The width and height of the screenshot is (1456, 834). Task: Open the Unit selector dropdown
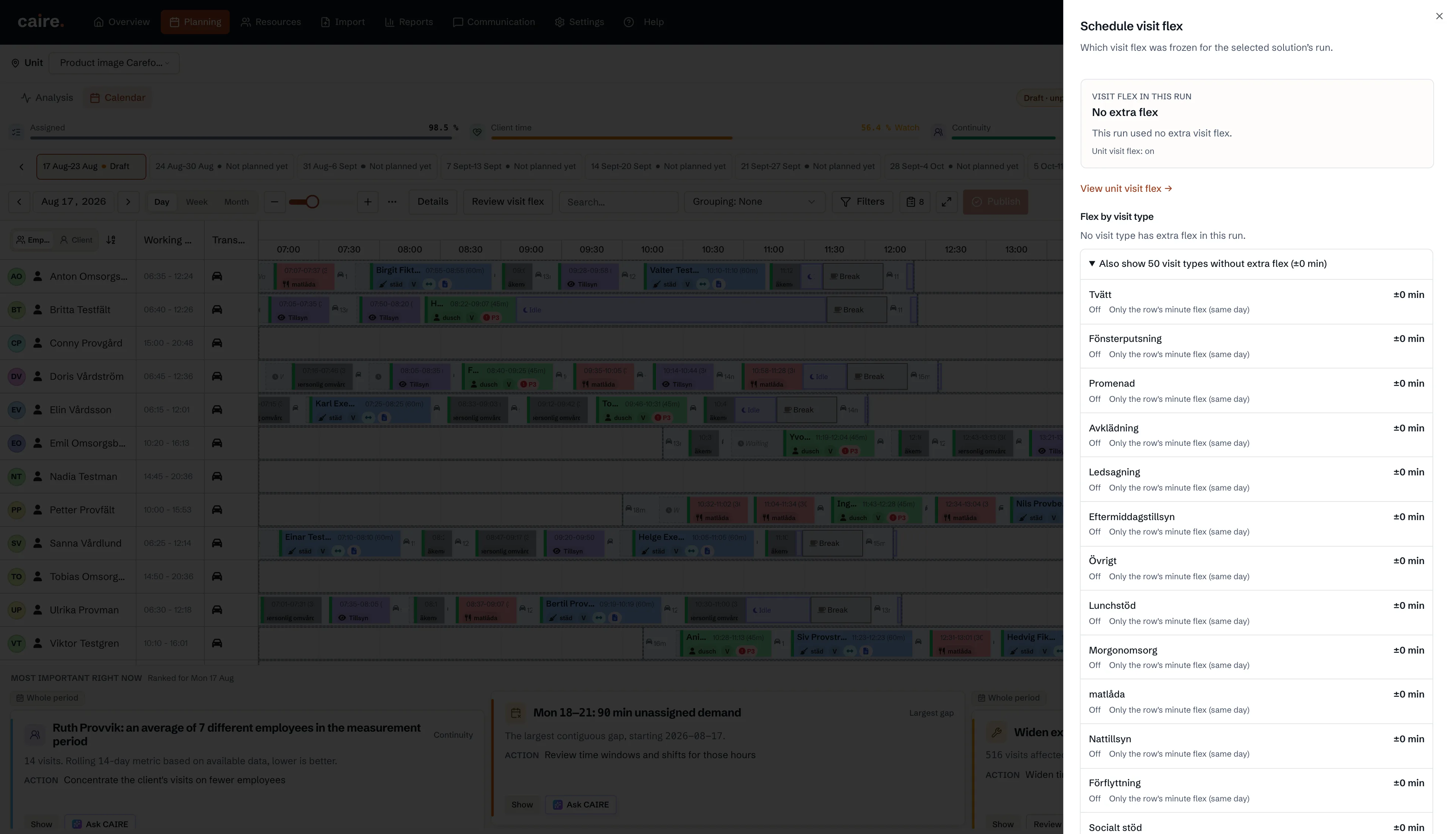[114, 63]
